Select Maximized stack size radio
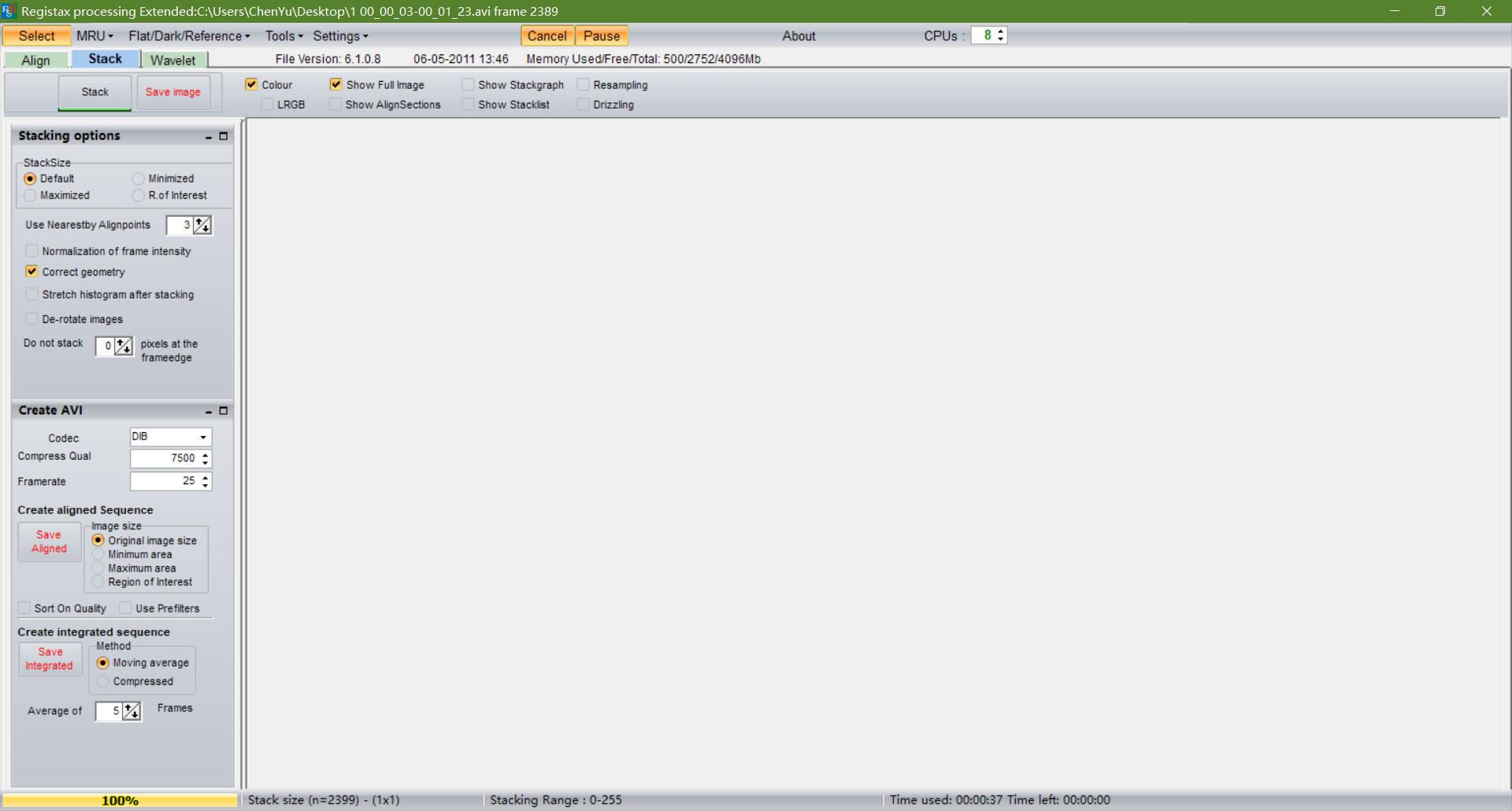Viewport: 1512px width, 811px height. pos(30,195)
